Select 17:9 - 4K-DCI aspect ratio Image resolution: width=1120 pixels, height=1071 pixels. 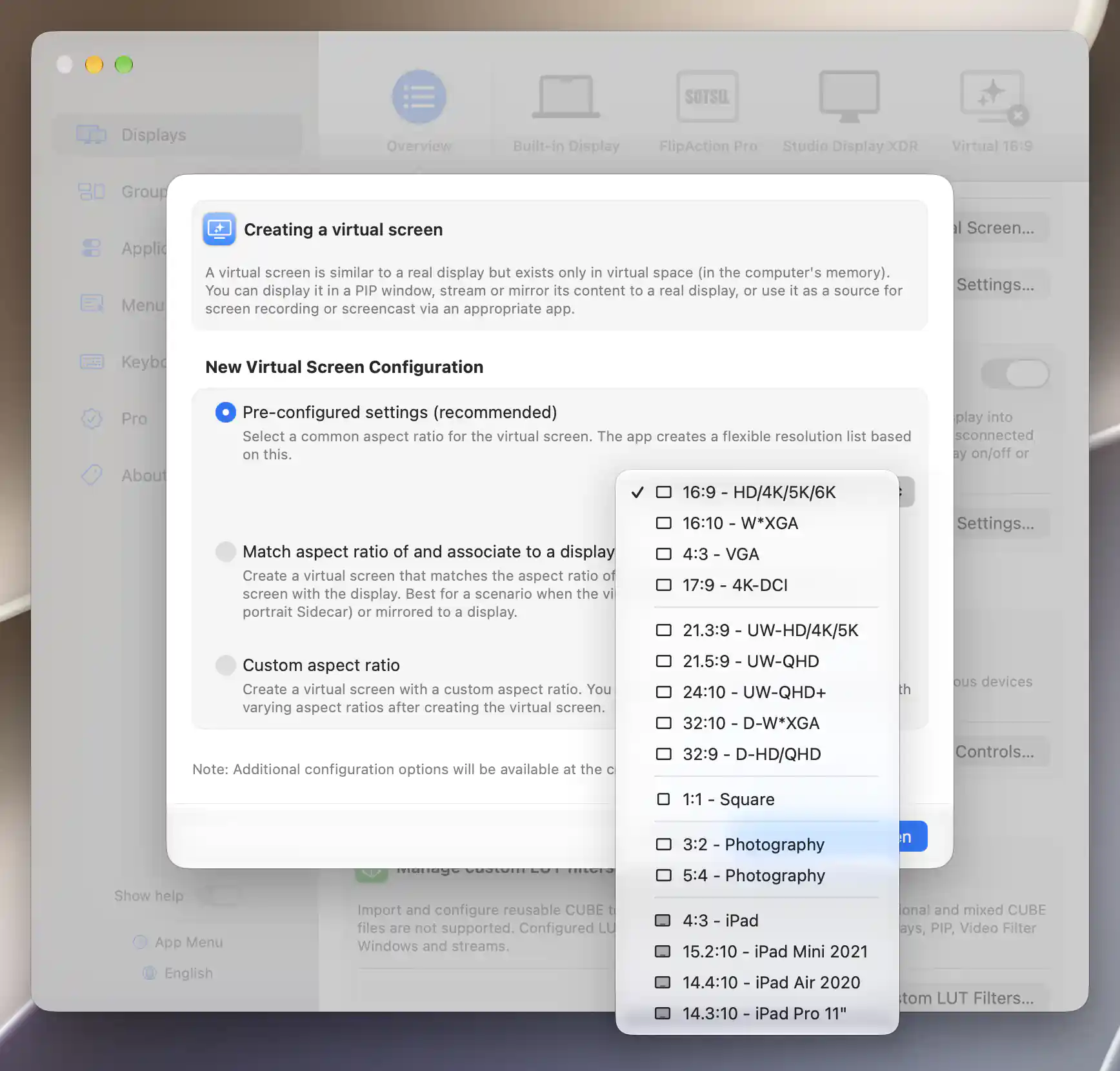point(757,585)
